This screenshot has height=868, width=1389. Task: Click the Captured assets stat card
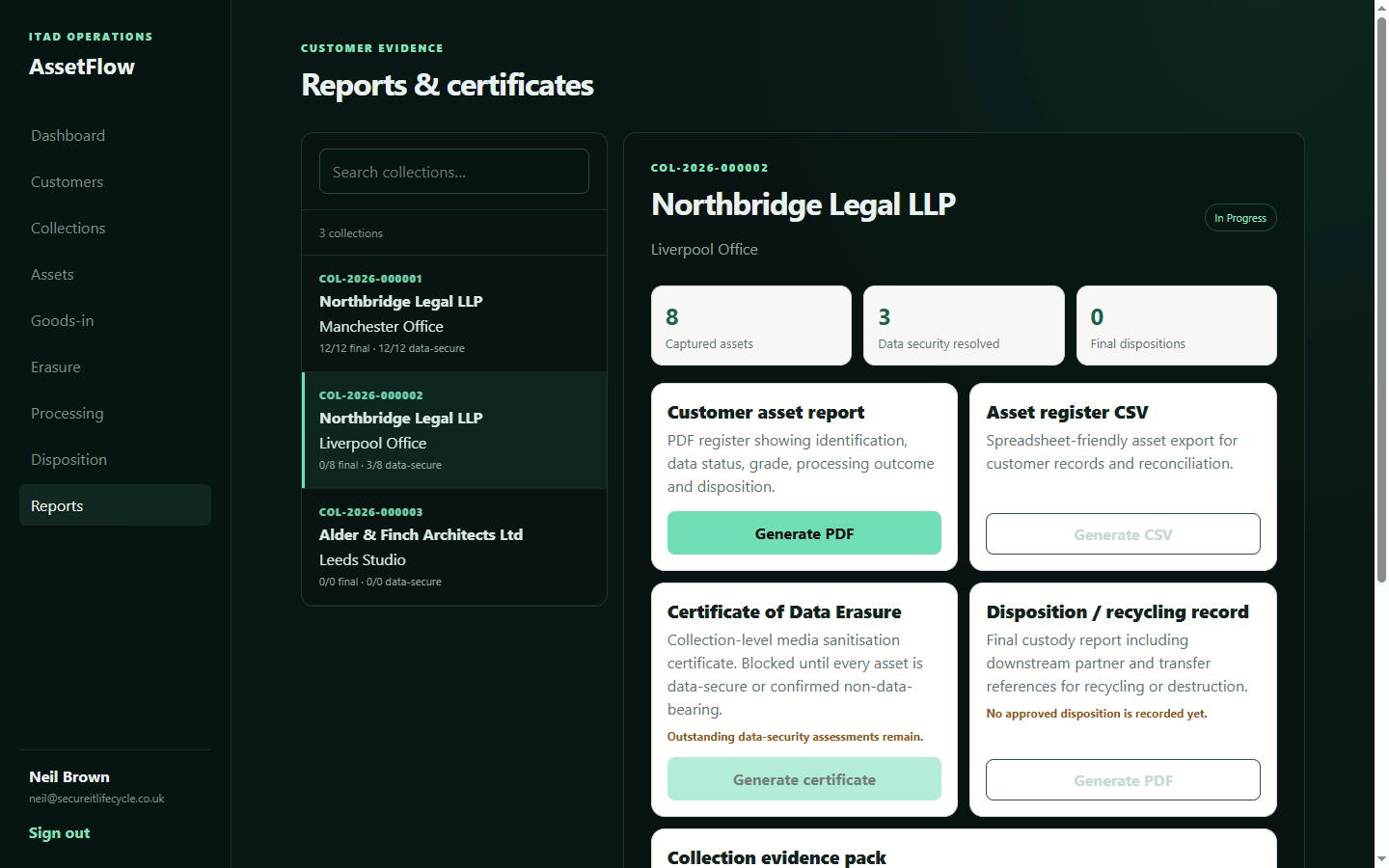point(751,326)
